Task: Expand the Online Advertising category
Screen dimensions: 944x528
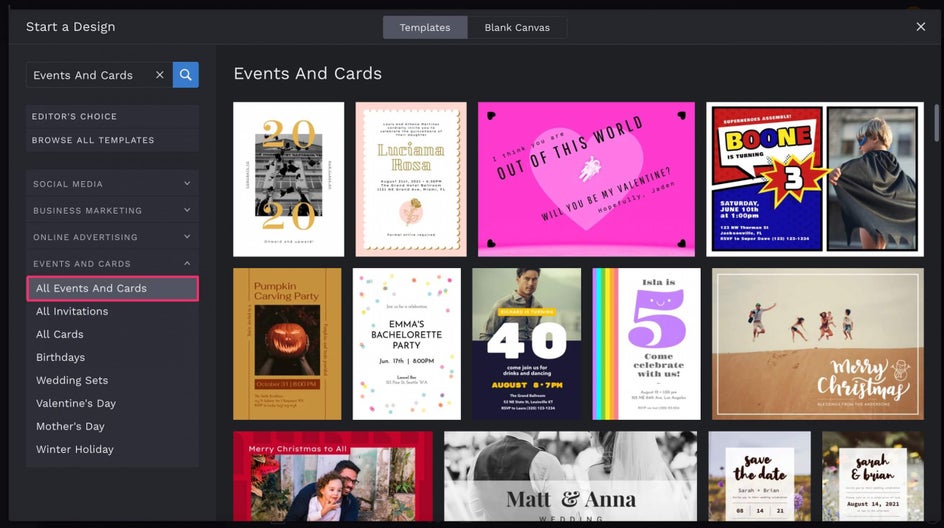Action: point(112,237)
